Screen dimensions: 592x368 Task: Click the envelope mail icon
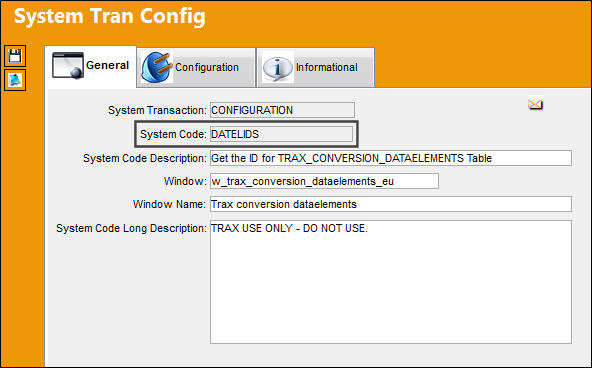535,104
